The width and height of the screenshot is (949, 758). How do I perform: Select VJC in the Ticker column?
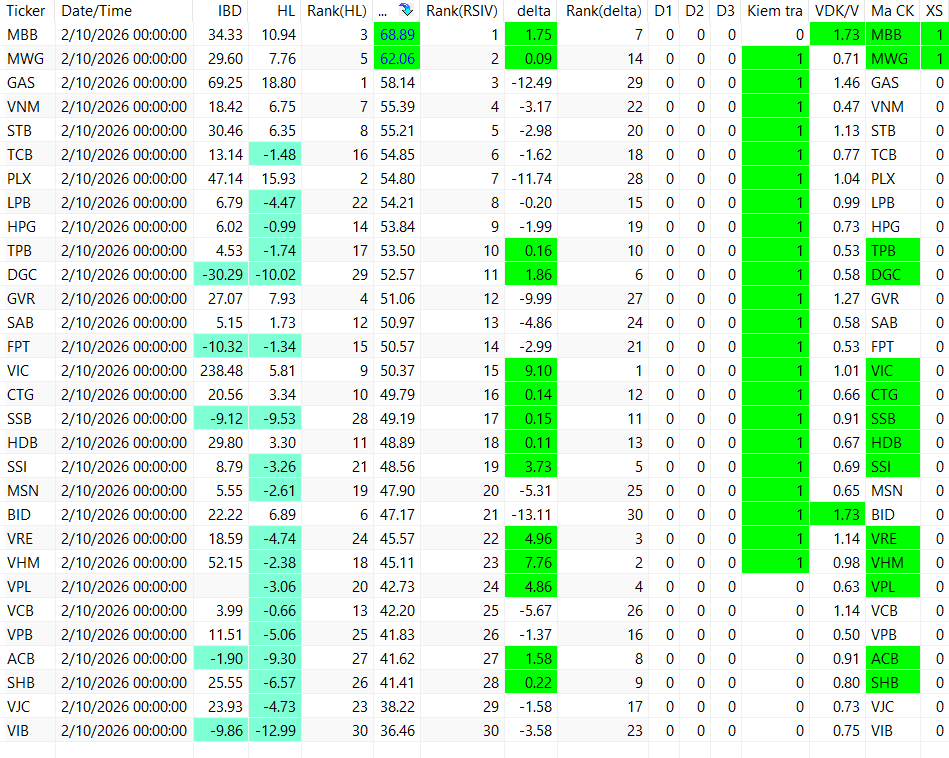tap(18, 707)
